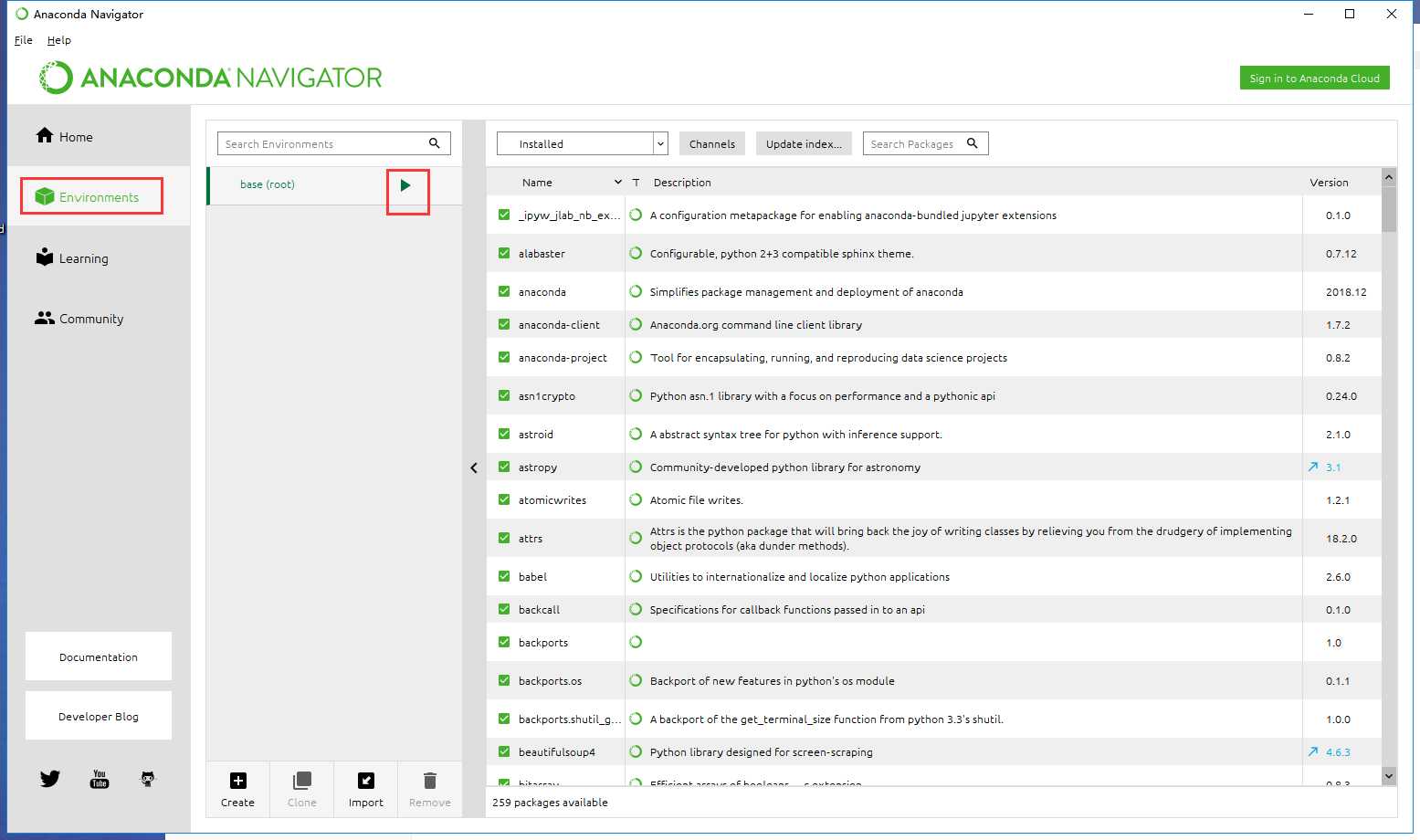
Task: Click the package type circle for attrs
Action: (636, 538)
